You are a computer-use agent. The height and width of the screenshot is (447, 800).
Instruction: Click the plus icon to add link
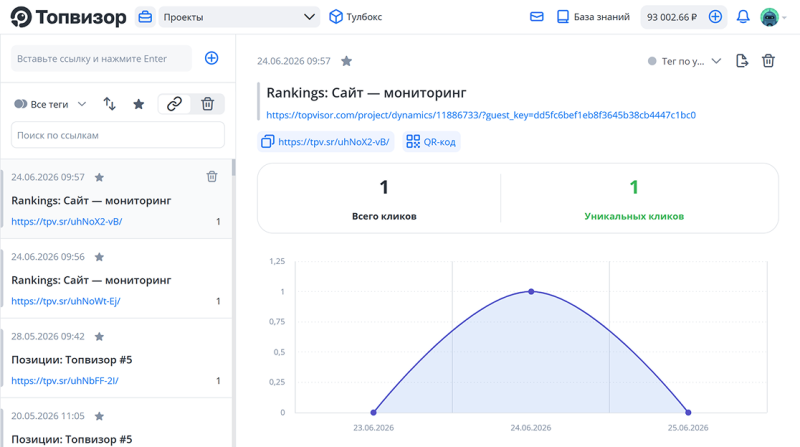click(211, 58)
